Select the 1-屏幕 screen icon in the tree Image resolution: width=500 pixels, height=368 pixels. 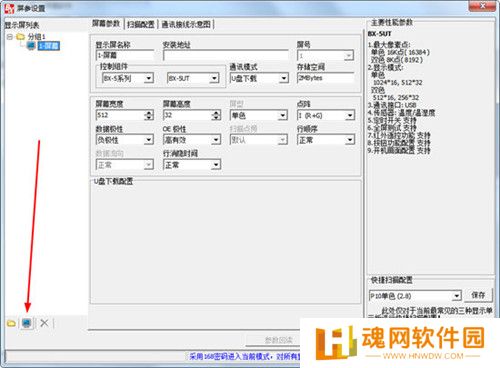(31, 45)
